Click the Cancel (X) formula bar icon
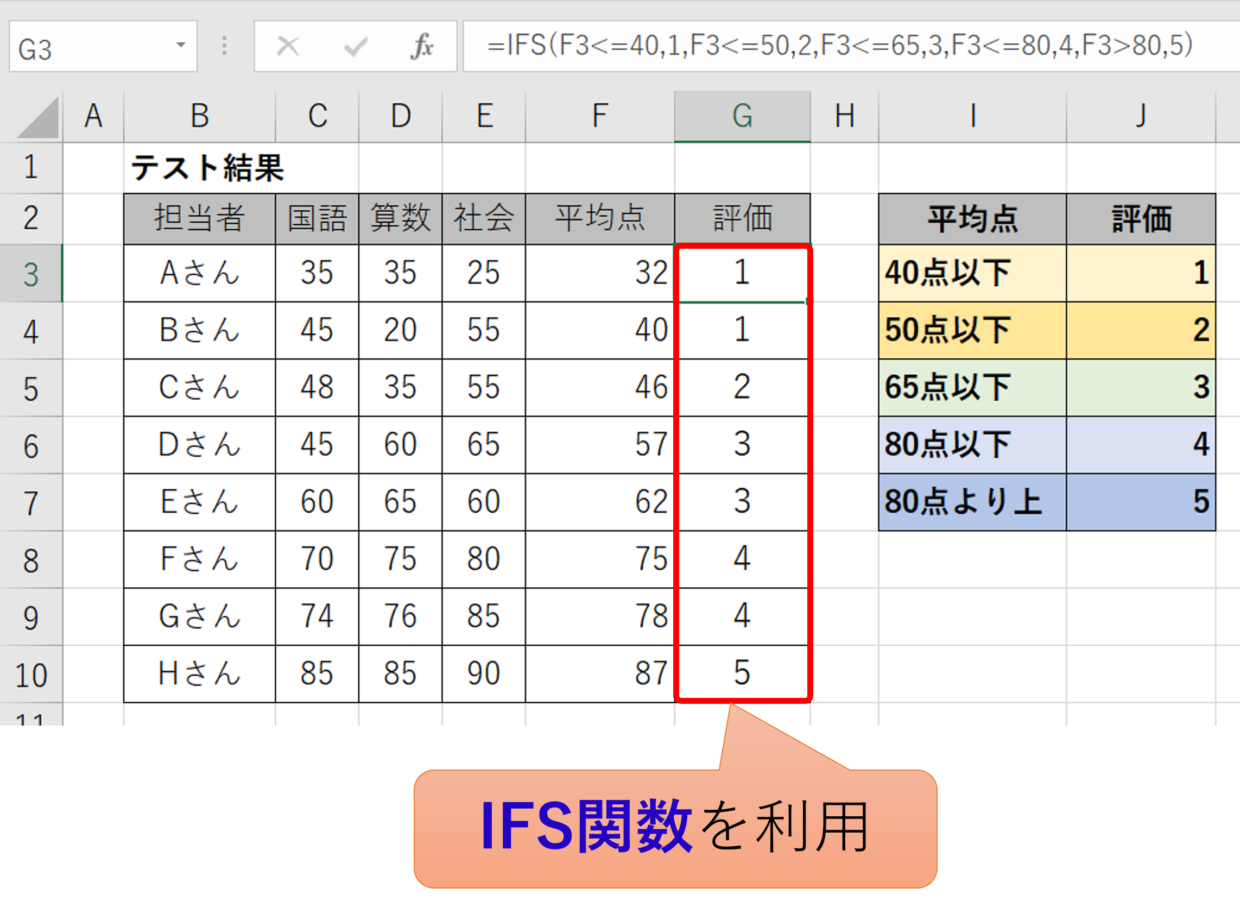 pos(288,47)
